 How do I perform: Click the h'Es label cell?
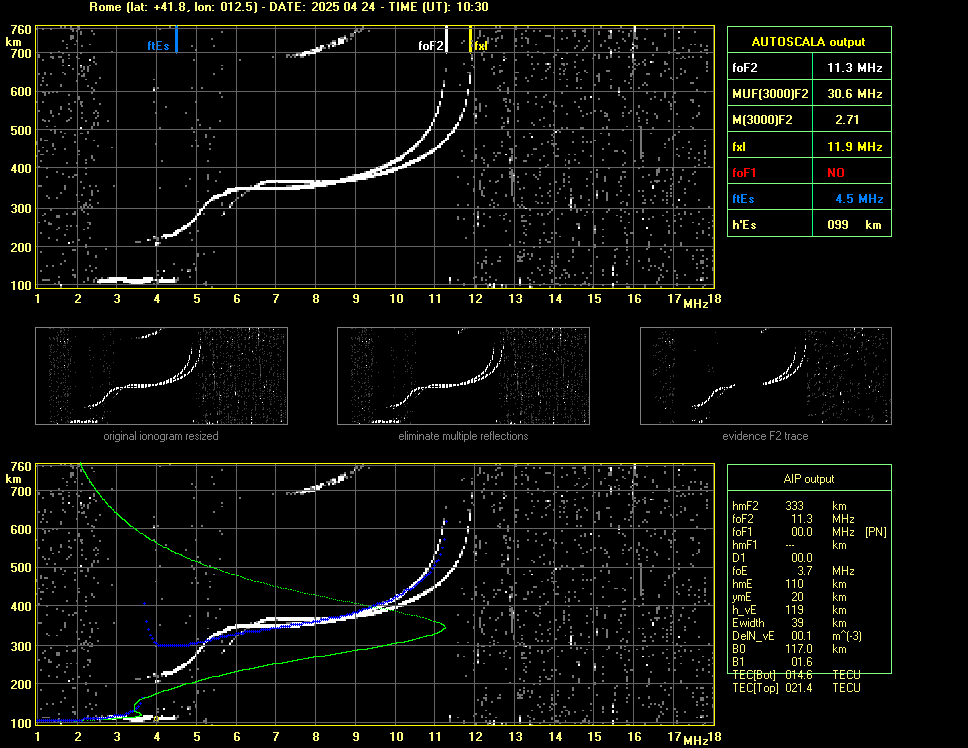770,225
